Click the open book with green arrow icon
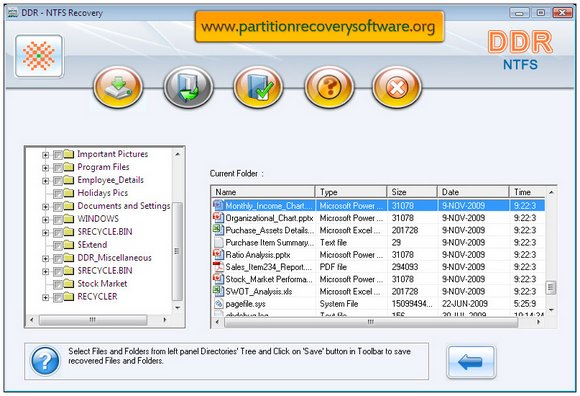 coord(188,87)
